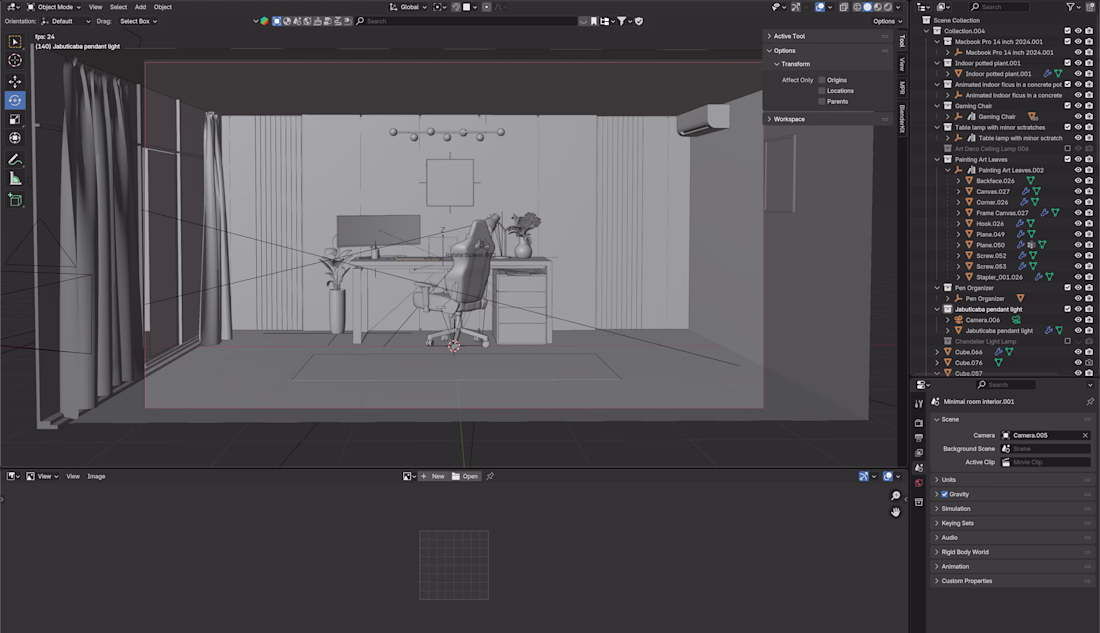Open the Drag Select Box dropdown
Viewport: 1100px width, 633px height.
[x=138, y=21]
